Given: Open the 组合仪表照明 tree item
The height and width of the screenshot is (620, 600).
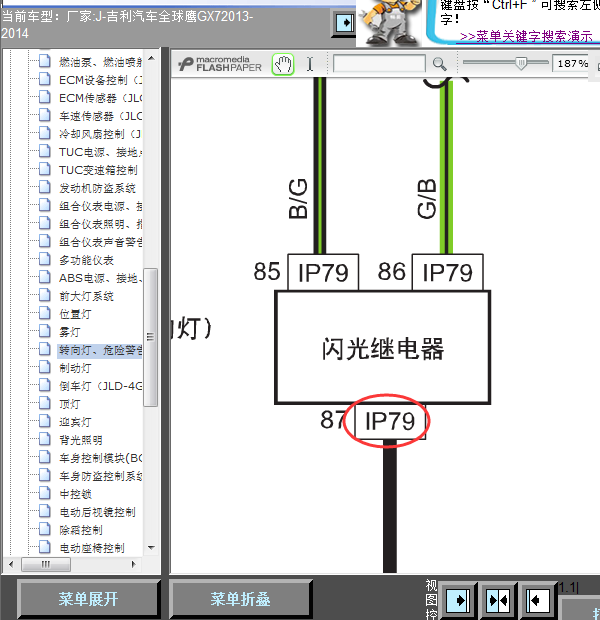Looking at the screenshot, I should click(100, 224).
